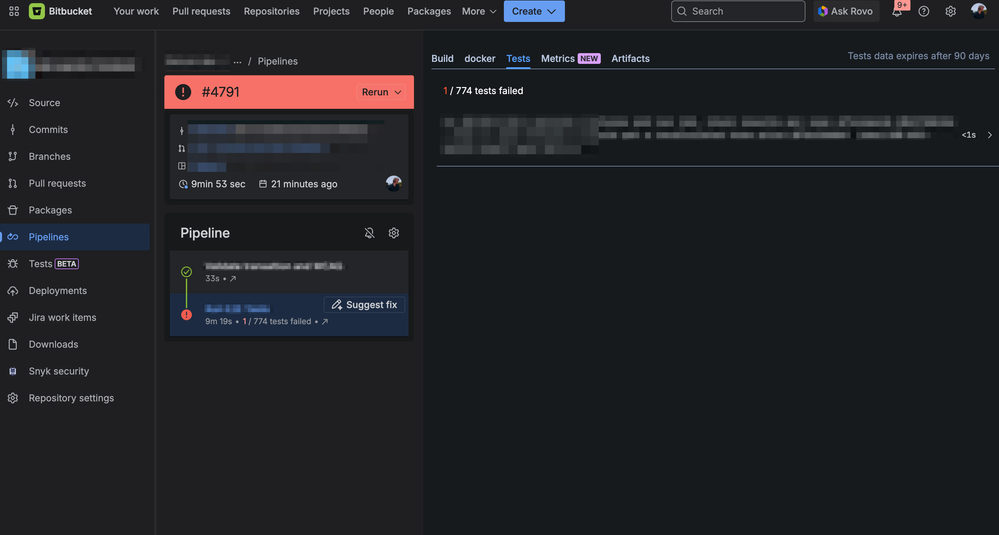Click the Packages bucket icon in sidebar
The image size is (999, 535).
tap(13, 210)
